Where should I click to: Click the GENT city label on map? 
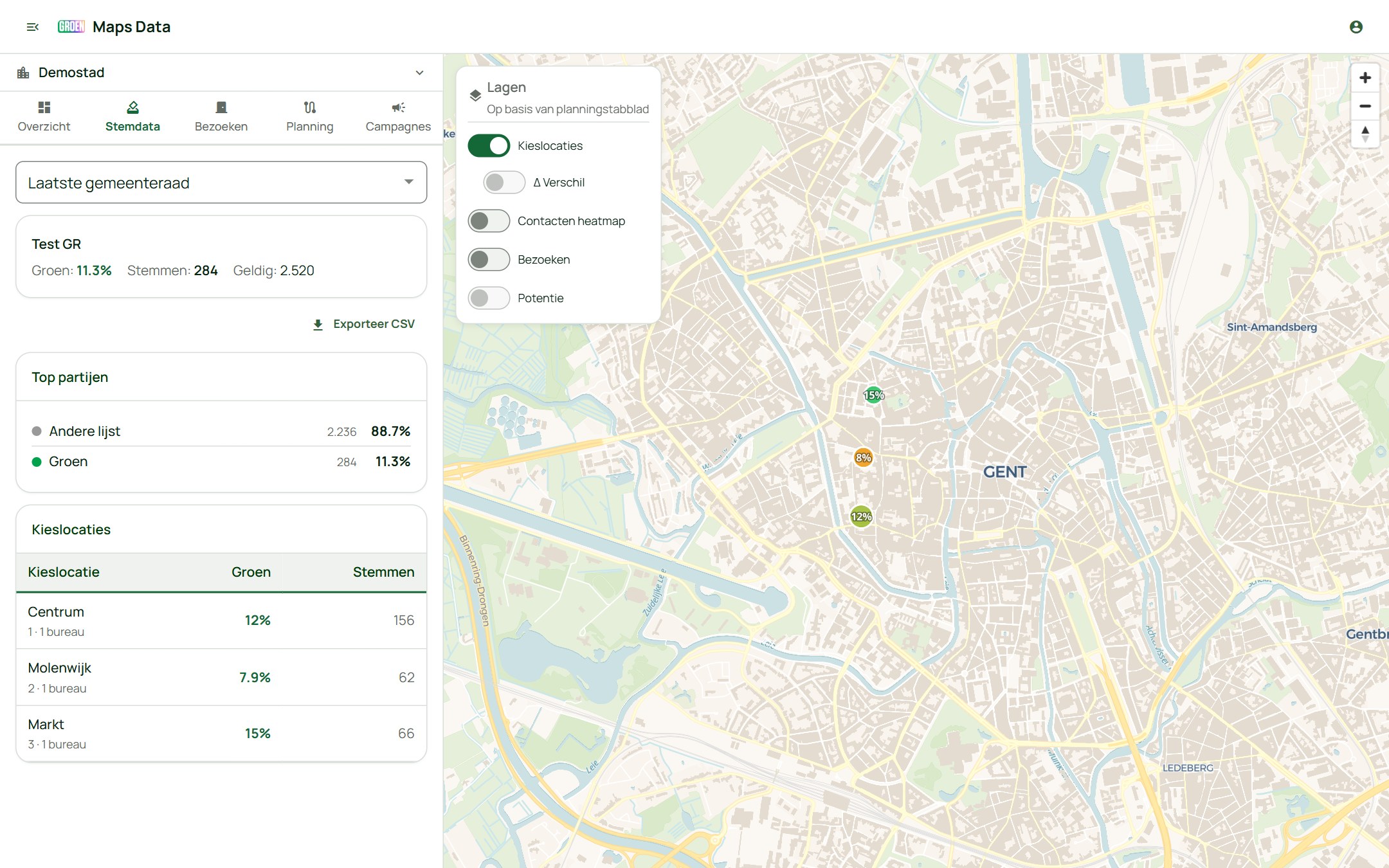[1004, 472]
